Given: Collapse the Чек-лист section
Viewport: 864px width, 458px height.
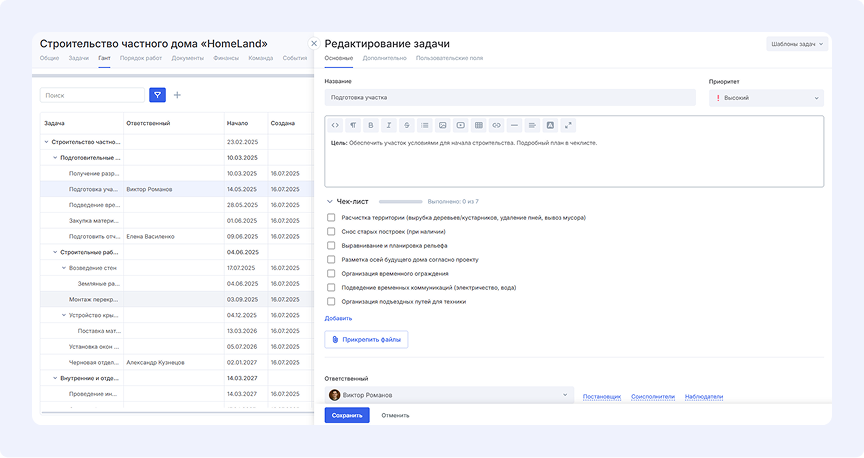Looking at the screenshot, I should [x=330, y=201].
